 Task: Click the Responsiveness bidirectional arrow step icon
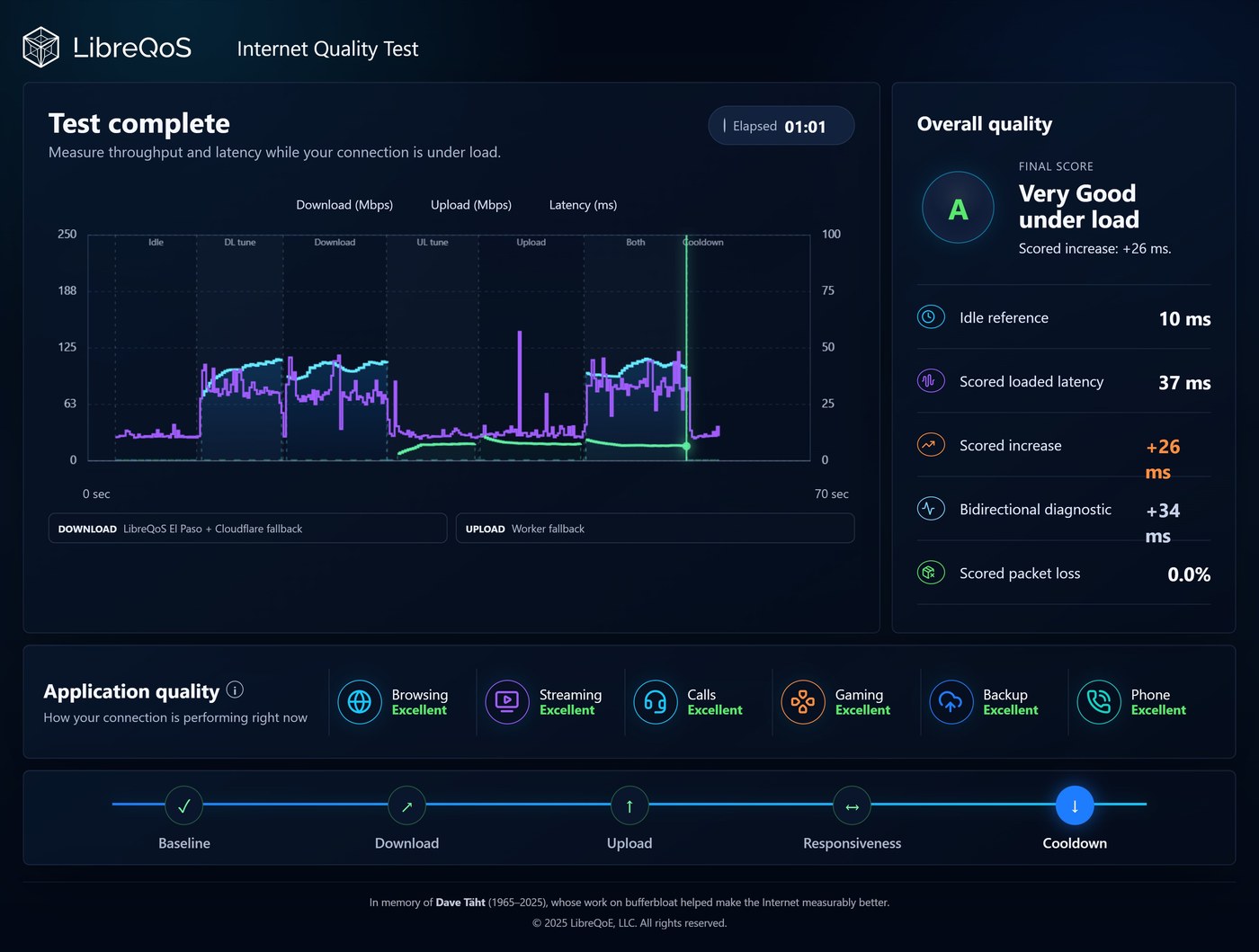pos(852,805)
